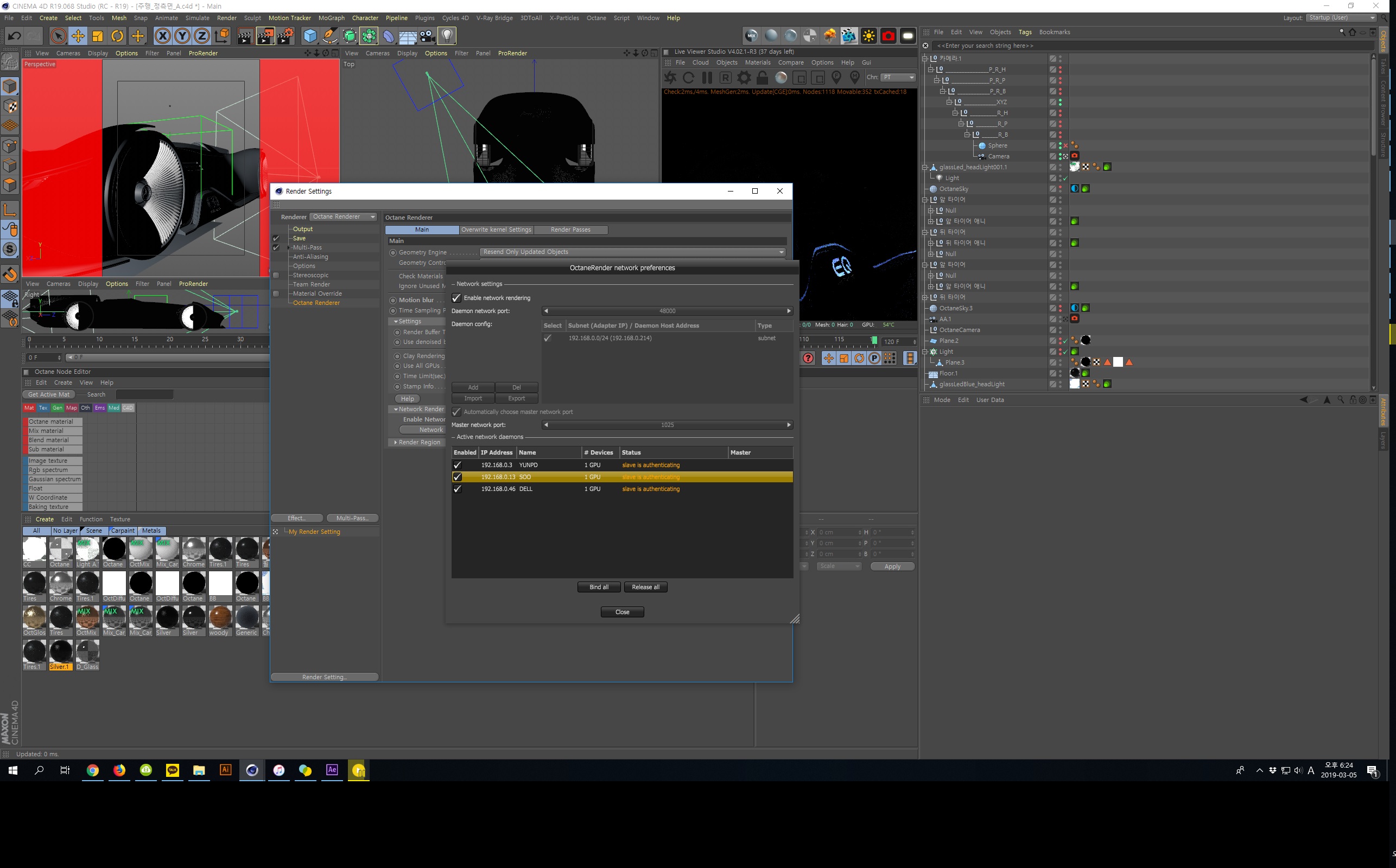Click the Release all button
Viewport: 1396px width, 868px height.
pos(645,588)
